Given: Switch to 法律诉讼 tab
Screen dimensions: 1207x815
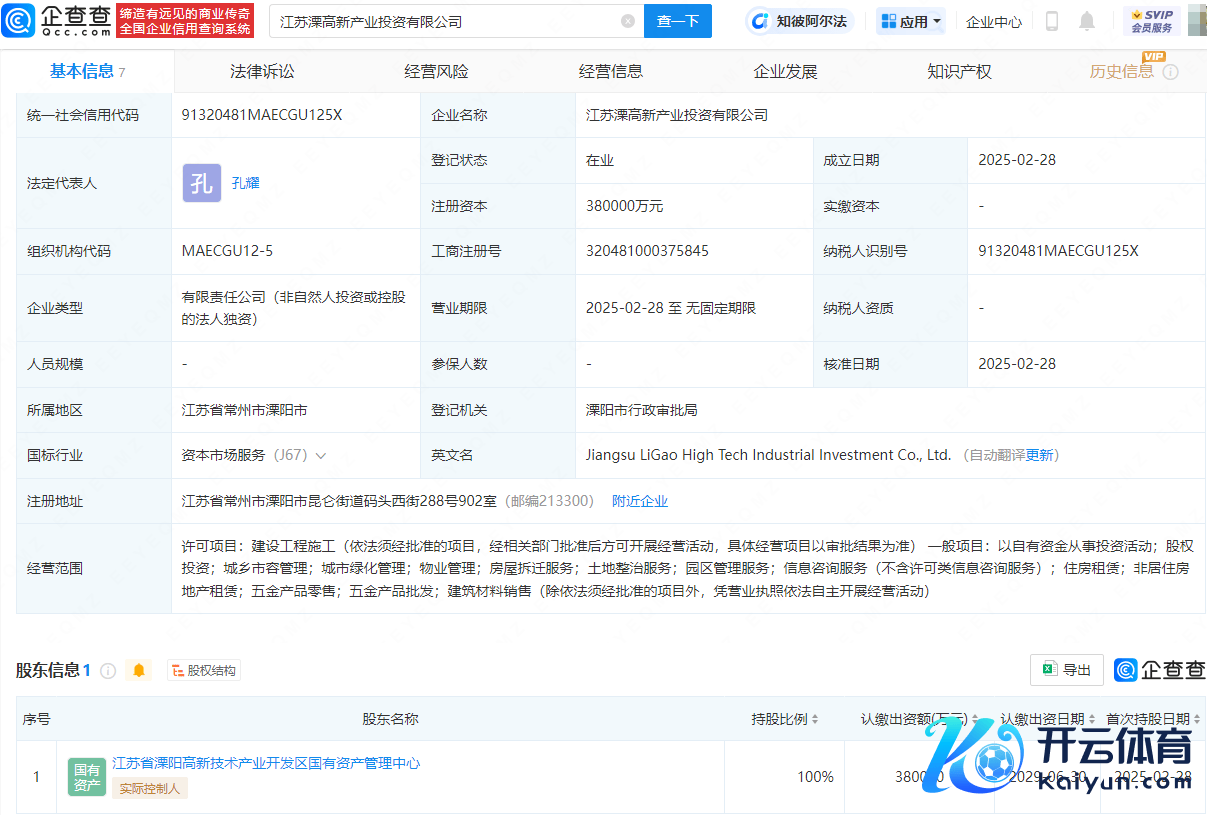Looking at the screenshot, I should pos(262,71).
